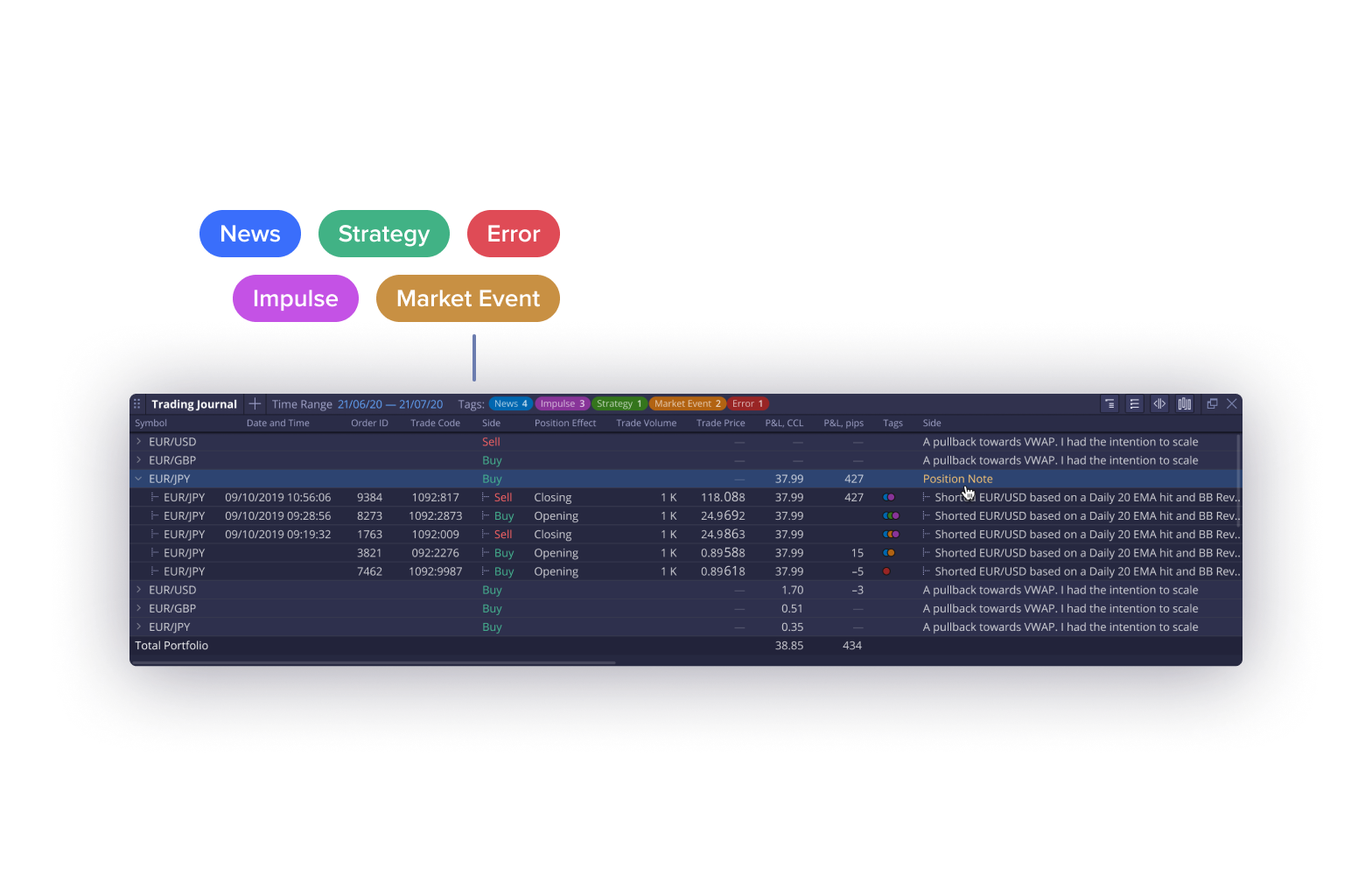Viewport: 1372px width, 875px height.
Task: Close the Trading Journal panel
Action: click(1232, 403)
